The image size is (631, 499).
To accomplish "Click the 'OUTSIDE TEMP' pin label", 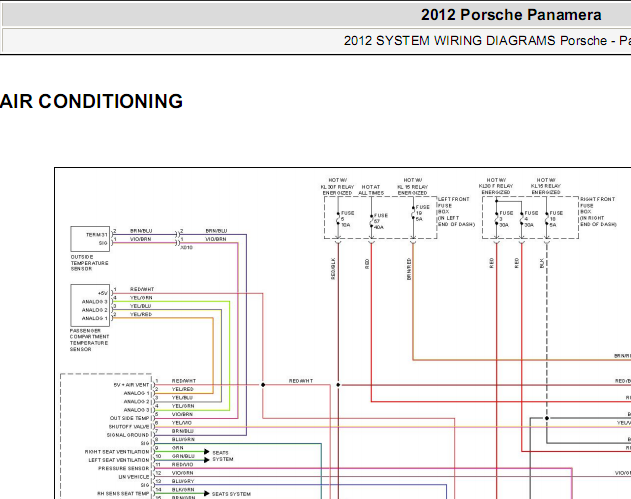I will (x=129, y=418).
